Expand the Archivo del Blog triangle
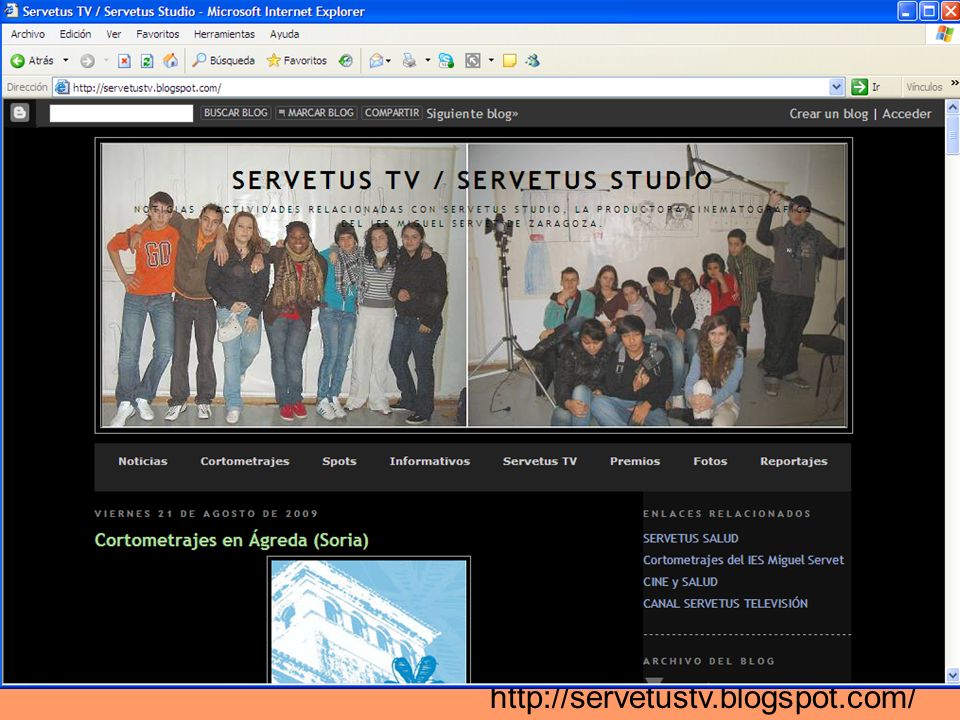Viewport: 960px width, 720px height. tap(653, 680)
